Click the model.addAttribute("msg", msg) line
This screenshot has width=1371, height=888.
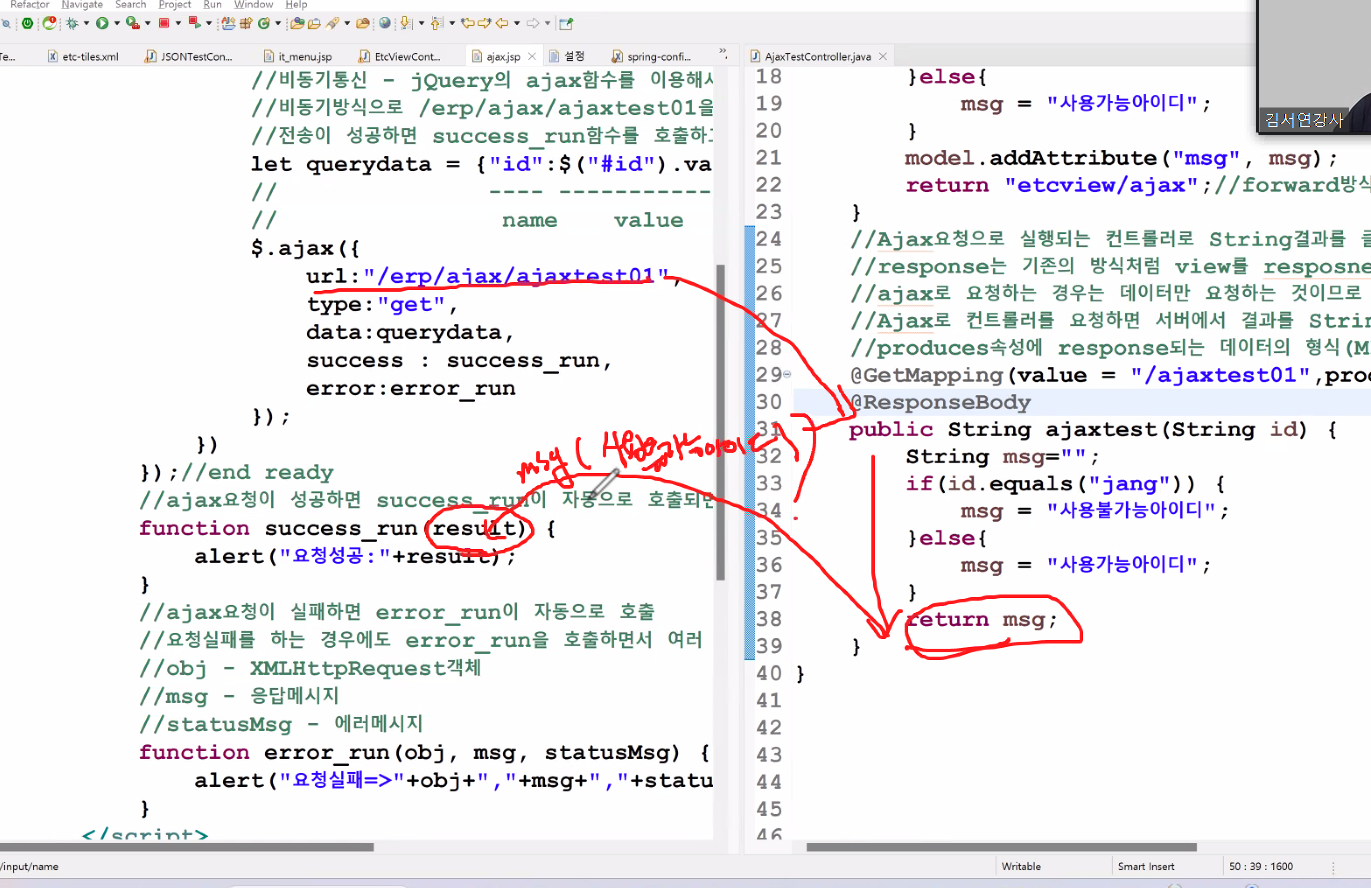point(1121,158)
